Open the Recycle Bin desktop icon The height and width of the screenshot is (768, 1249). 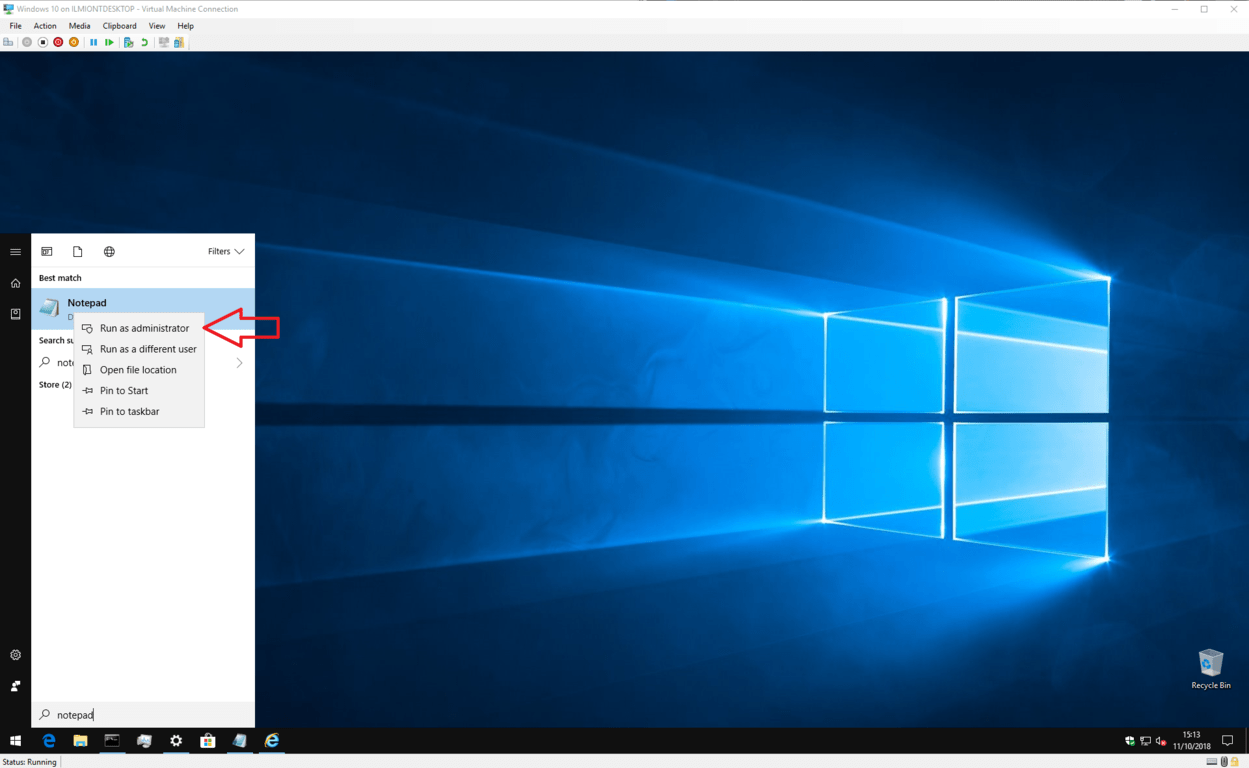(x=1211, y=668)
